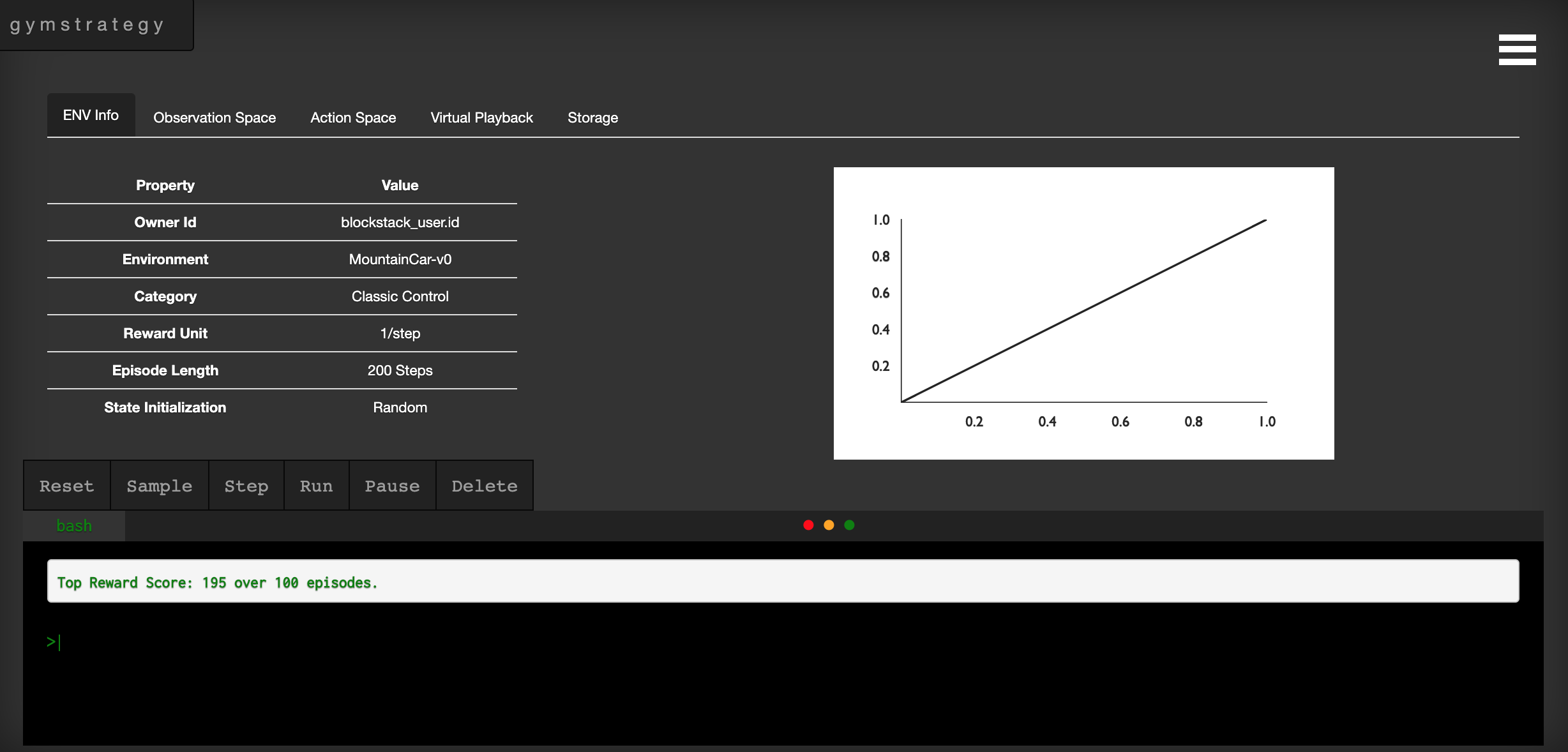This screenshot has width=1568, height=752.
Task: Click the green terminal dot
Action: click(x=849, y=525)
